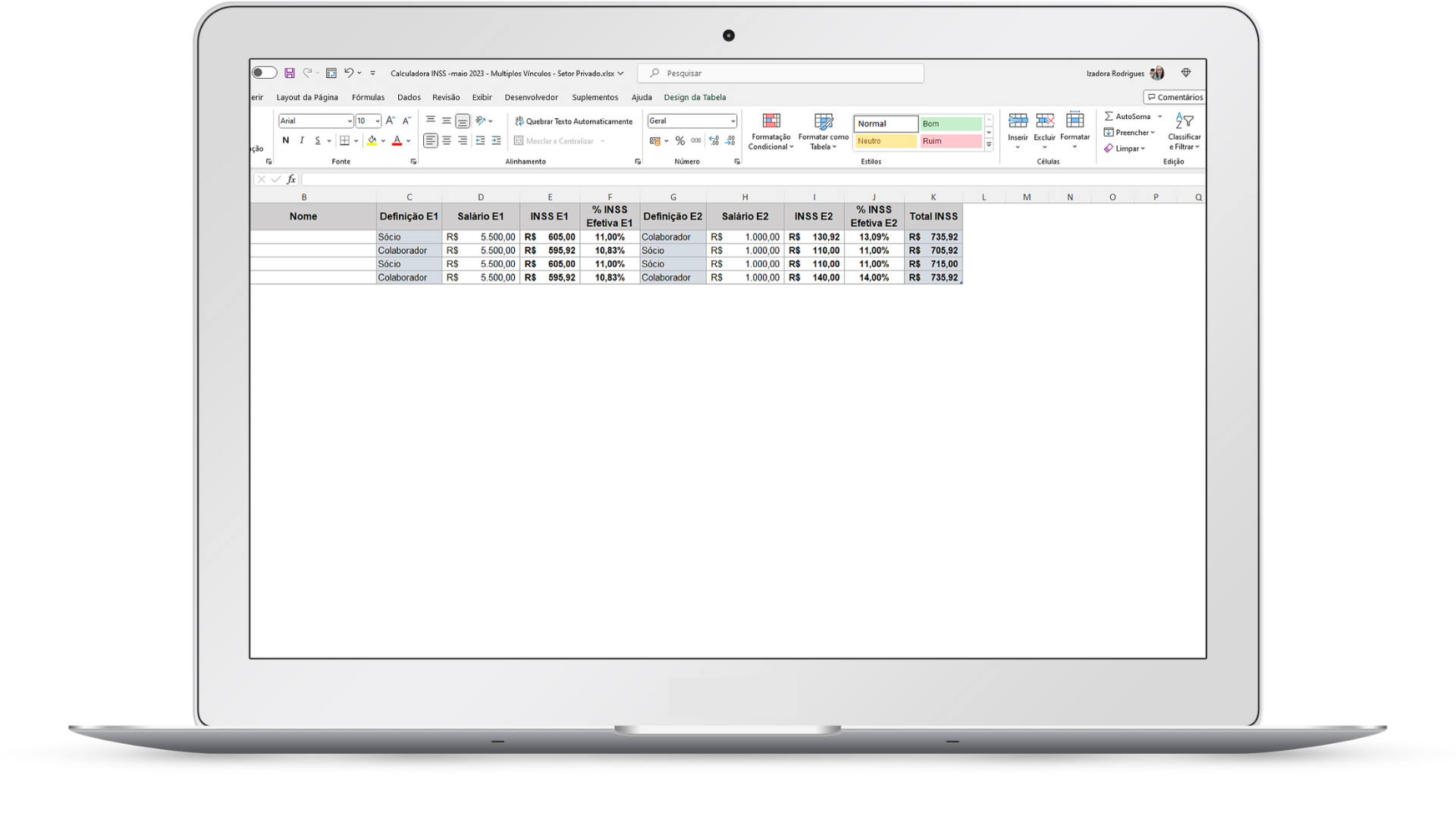Open the font size 10 dropdown

(x=378, y=121)
